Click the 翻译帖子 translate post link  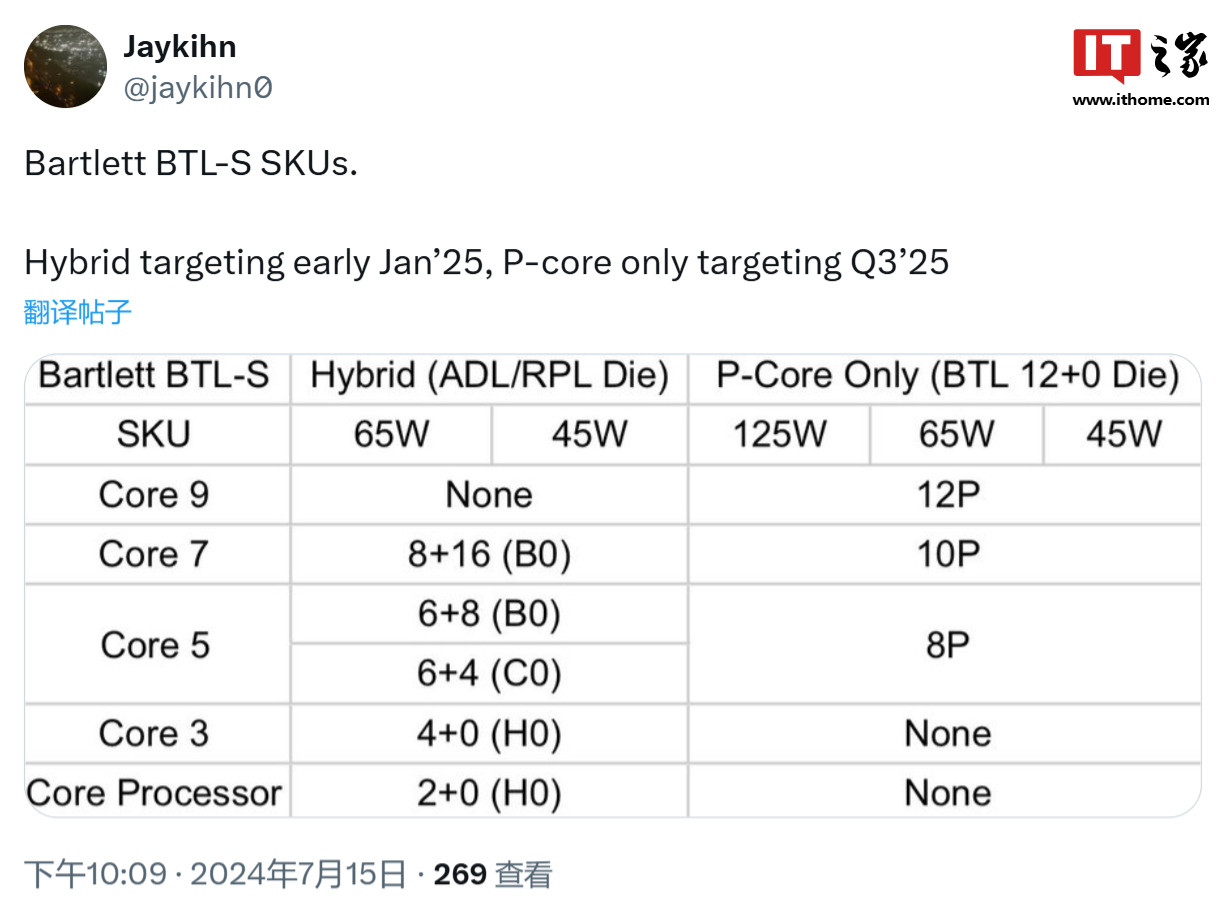pyautogui.click(x=78, y=312)
